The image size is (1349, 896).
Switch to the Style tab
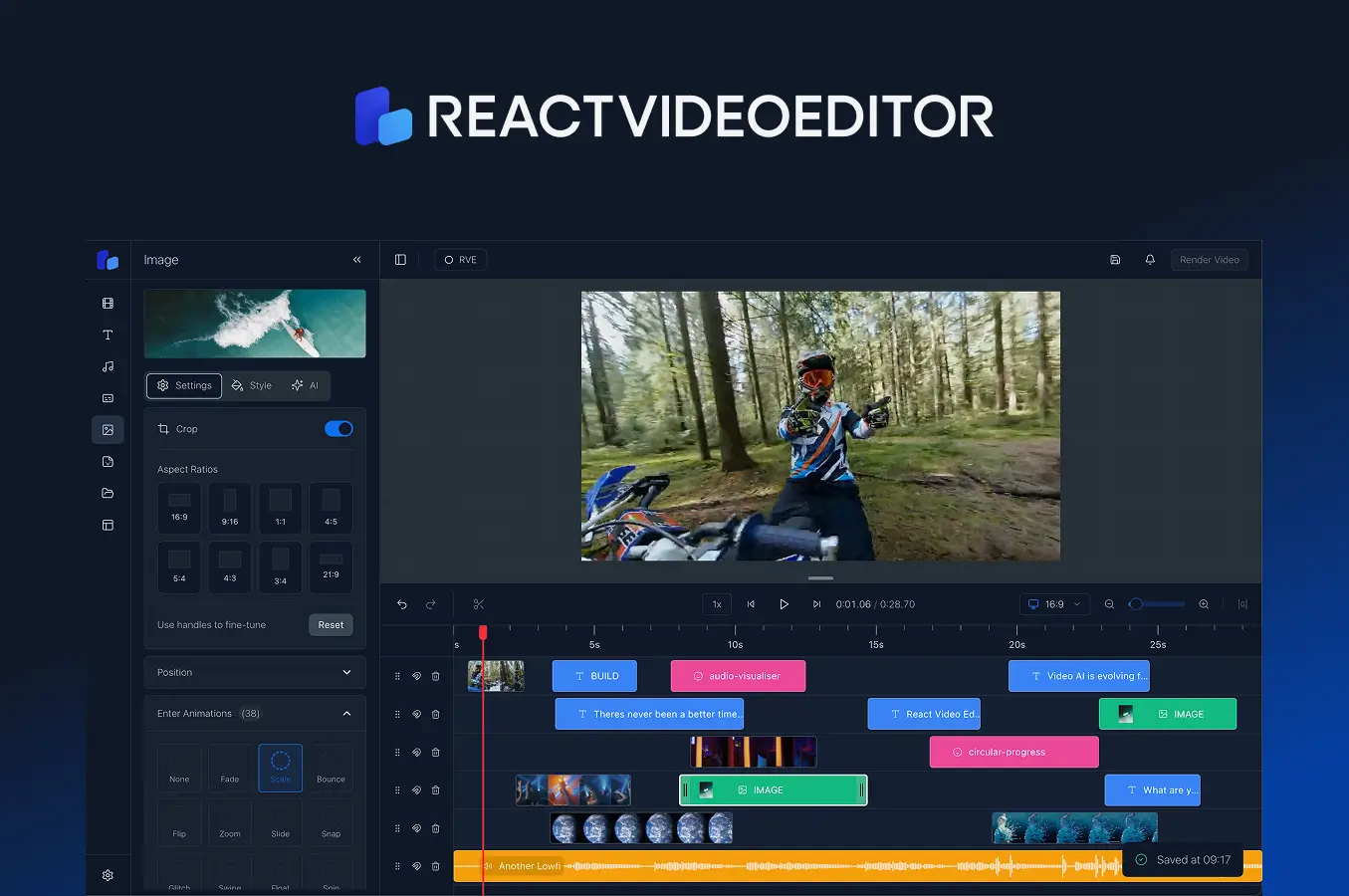tap(251, 385)
